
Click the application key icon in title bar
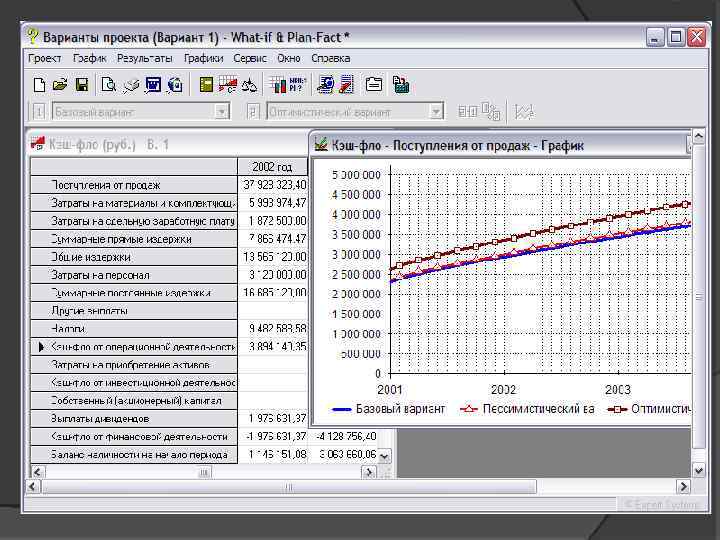(32, 37)
